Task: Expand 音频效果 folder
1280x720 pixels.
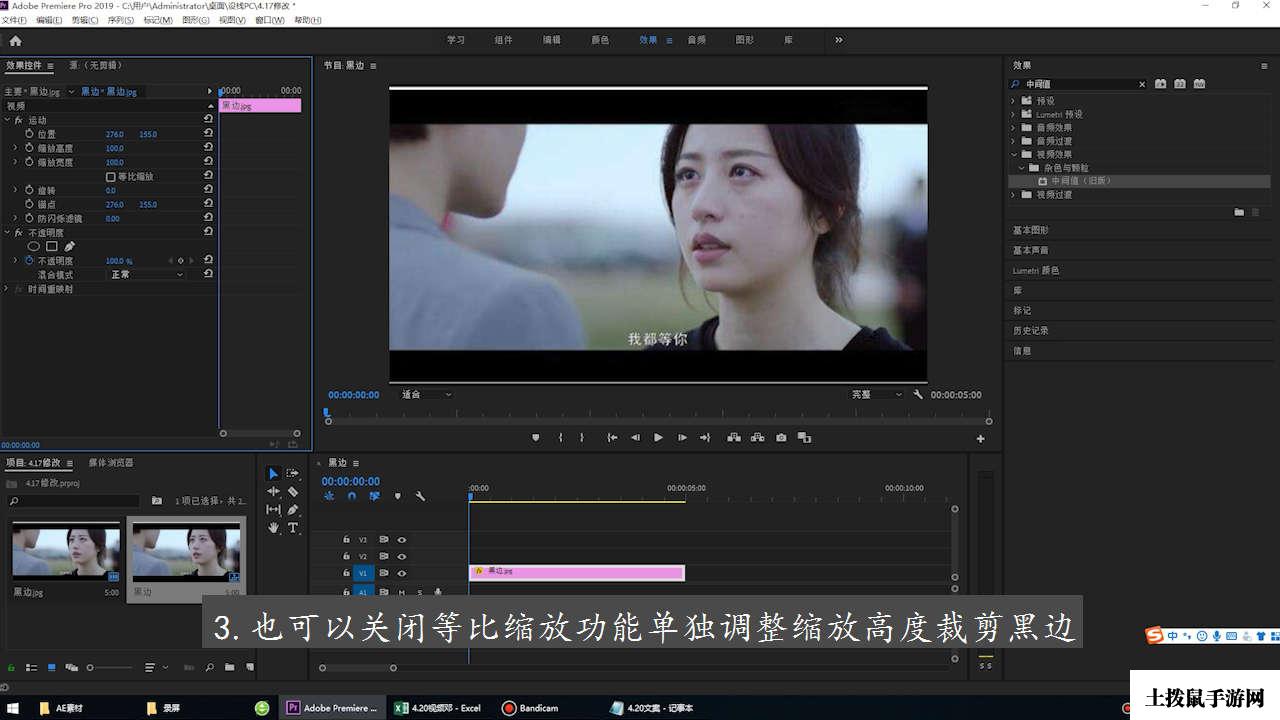Action: point(1013,127)
